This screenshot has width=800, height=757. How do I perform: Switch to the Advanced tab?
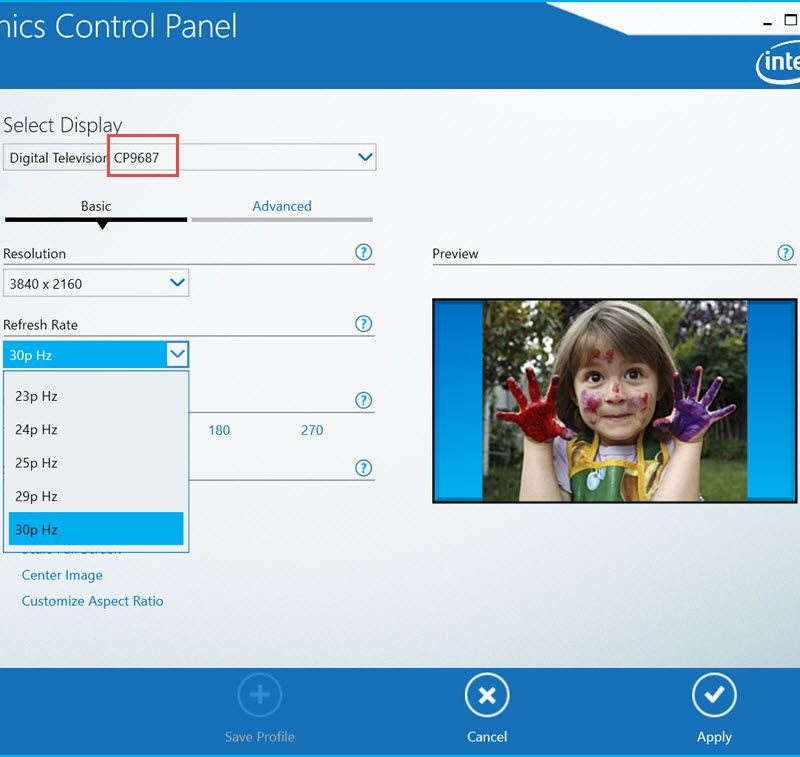click(x=282, y=206)
